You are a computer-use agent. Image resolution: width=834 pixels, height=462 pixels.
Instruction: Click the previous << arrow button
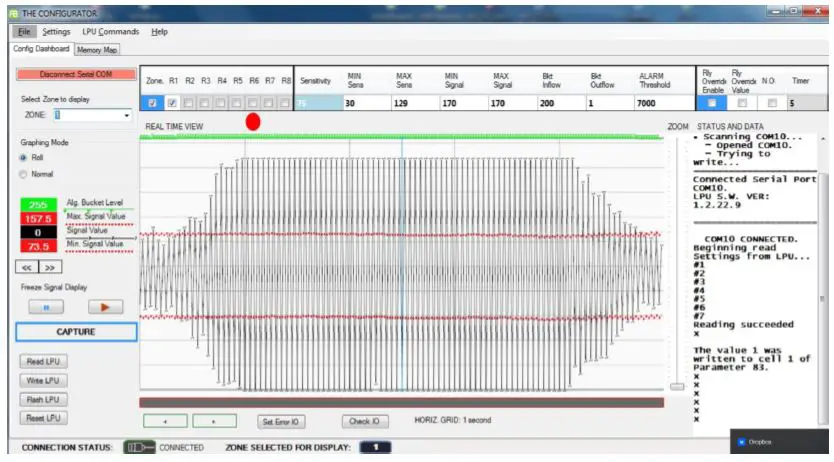click(x=27, y=267)
